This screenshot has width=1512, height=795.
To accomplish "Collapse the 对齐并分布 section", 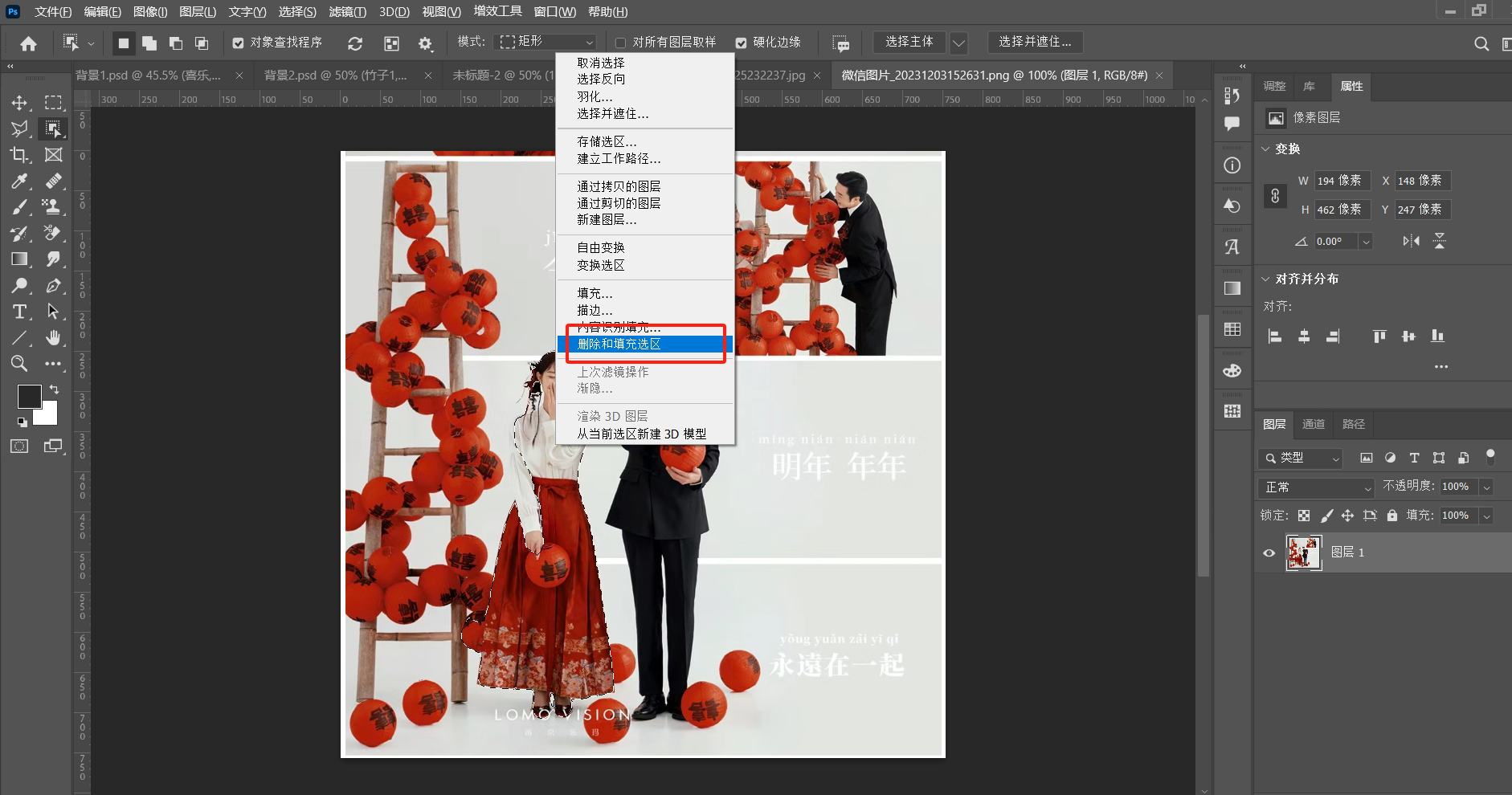I will pyautogui.click(x=1266, y=279).
